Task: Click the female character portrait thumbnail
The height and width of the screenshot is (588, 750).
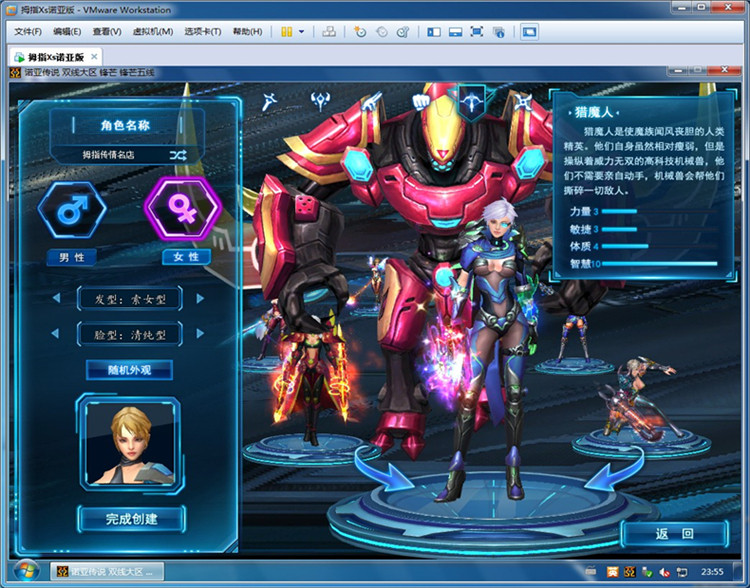Action: [x=130, y=443]
